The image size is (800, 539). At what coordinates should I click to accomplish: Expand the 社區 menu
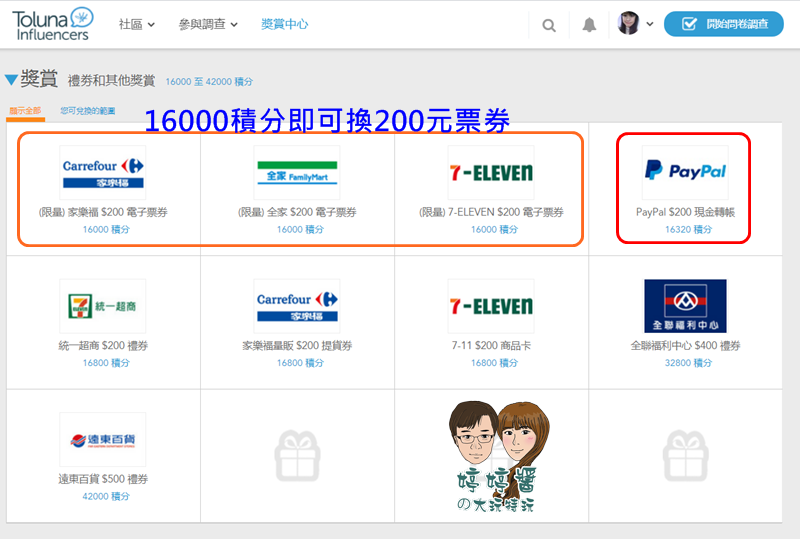click(137, 24)
